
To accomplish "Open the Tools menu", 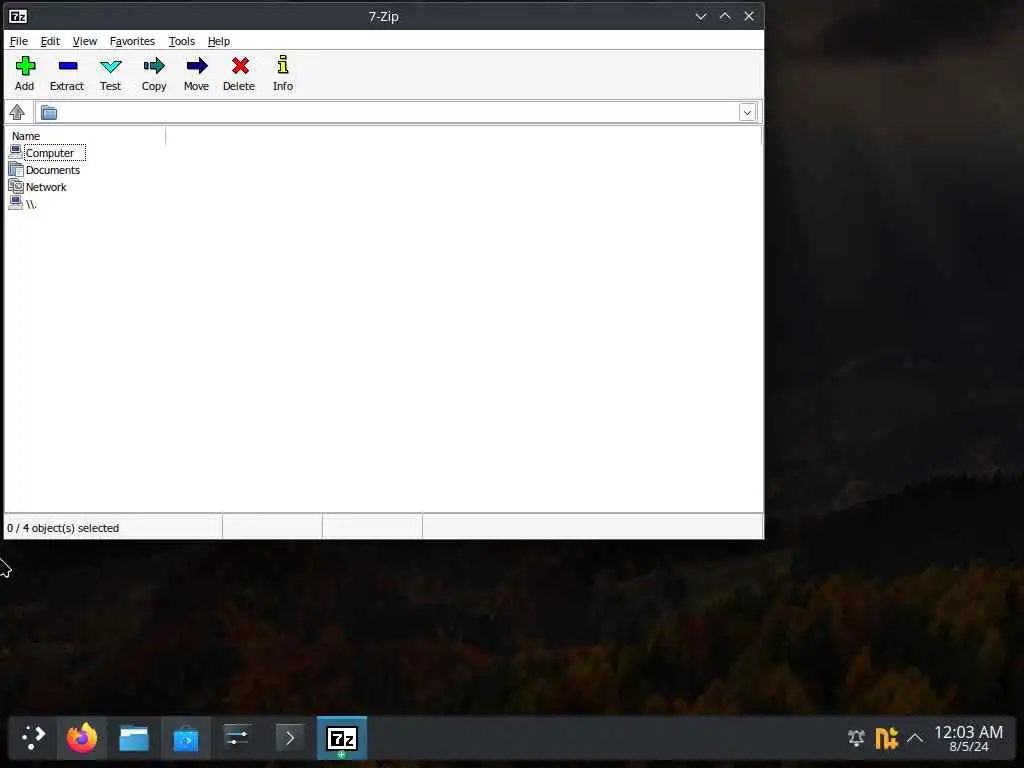I will tap(182, 41).
